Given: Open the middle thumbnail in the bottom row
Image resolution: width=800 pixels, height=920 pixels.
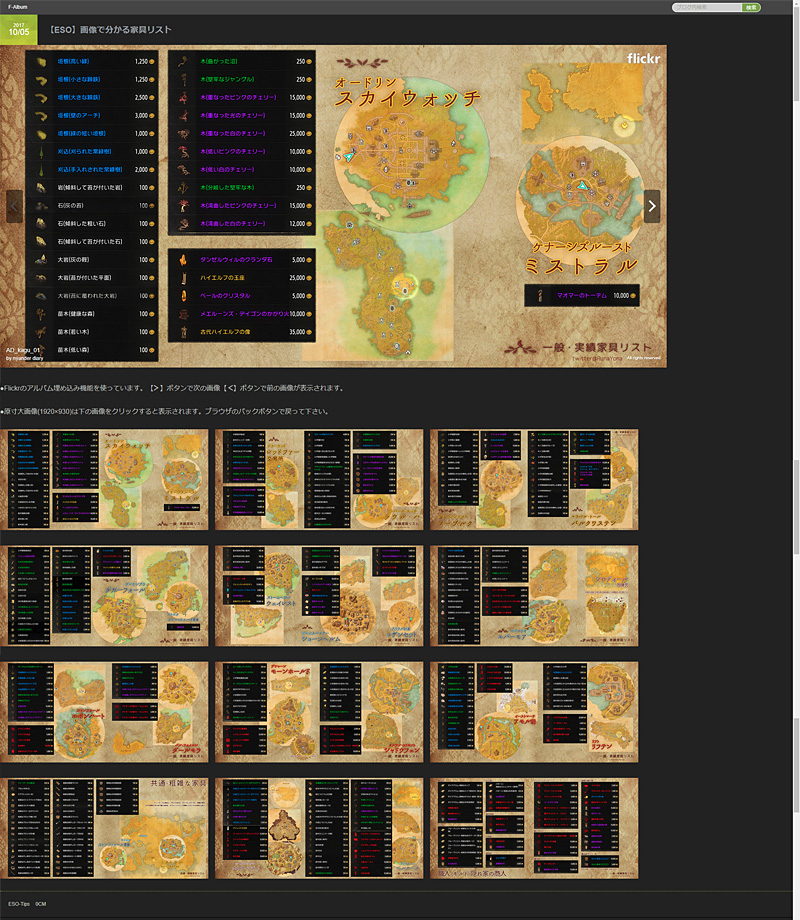Looking at the screenshot, I should tap(319, 828).
